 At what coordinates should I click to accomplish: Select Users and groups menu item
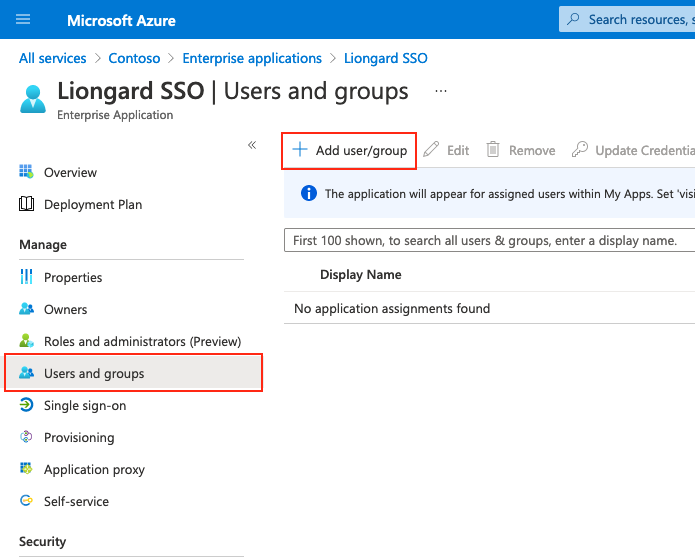click(133, 373)
